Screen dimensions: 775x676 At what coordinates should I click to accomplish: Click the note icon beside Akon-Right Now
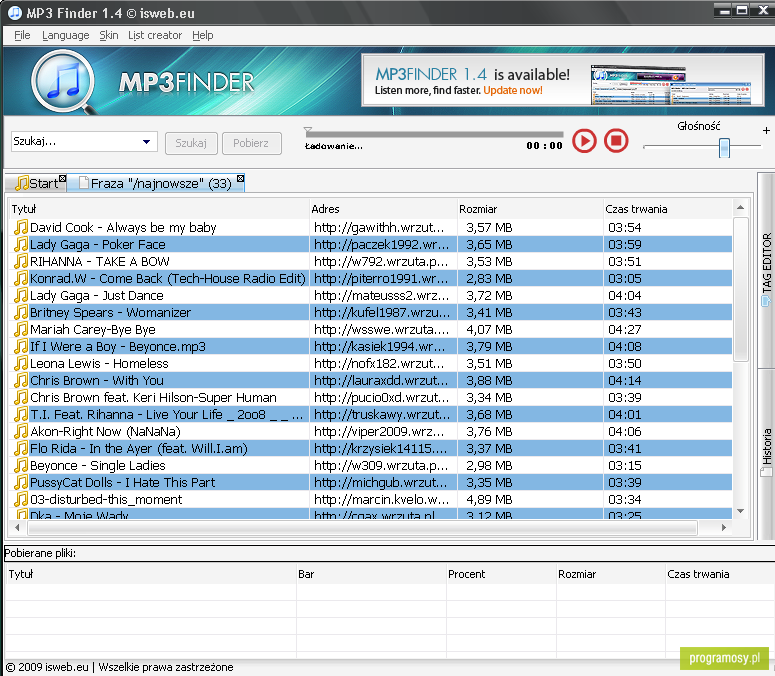pos(21,431)
